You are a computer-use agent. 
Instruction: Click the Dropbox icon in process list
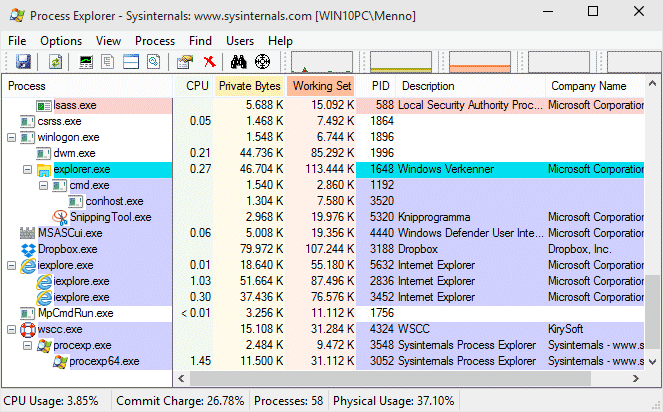(28, 249)
